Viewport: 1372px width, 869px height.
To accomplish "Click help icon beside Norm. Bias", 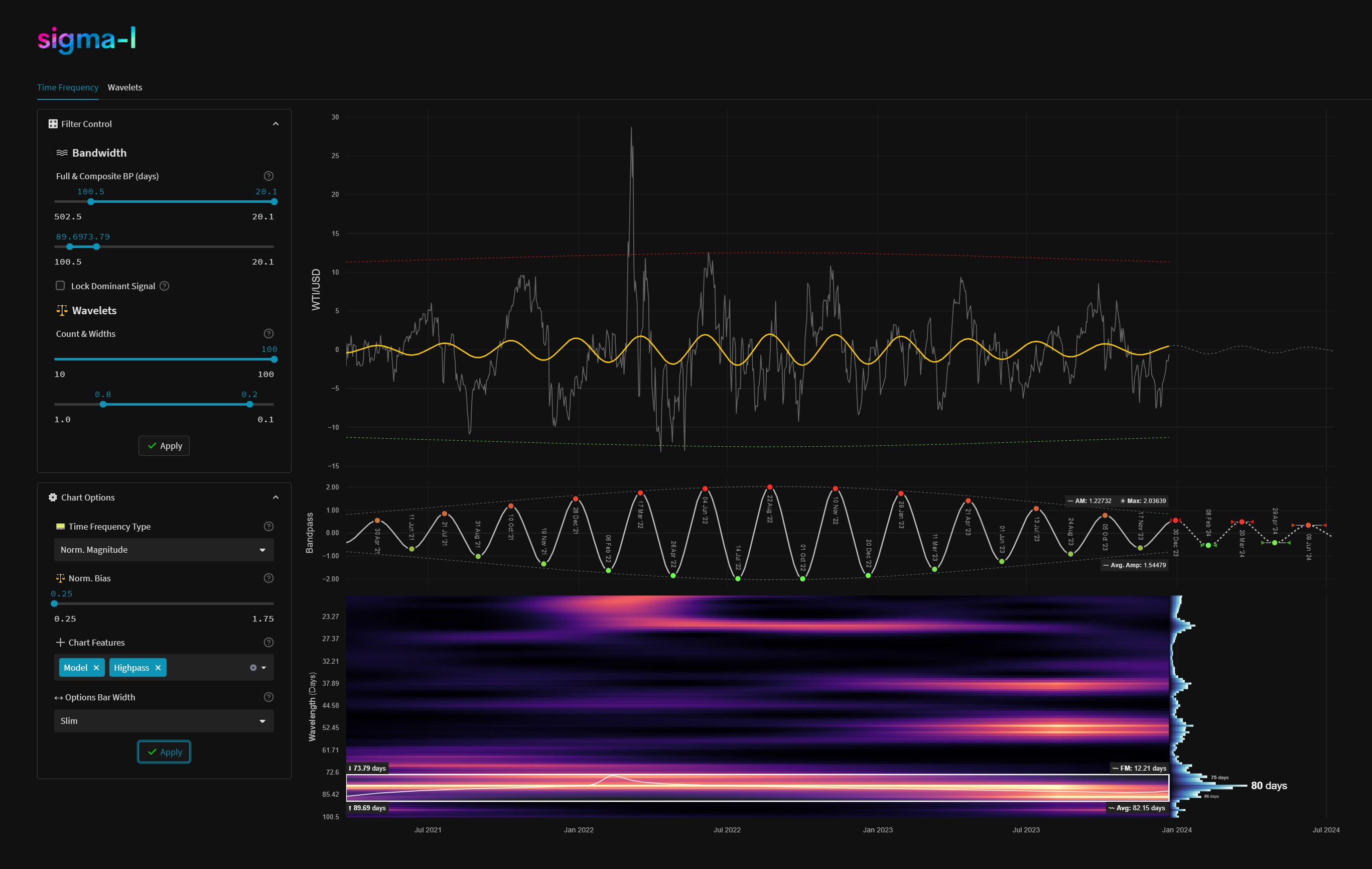I will pos(268,578).
